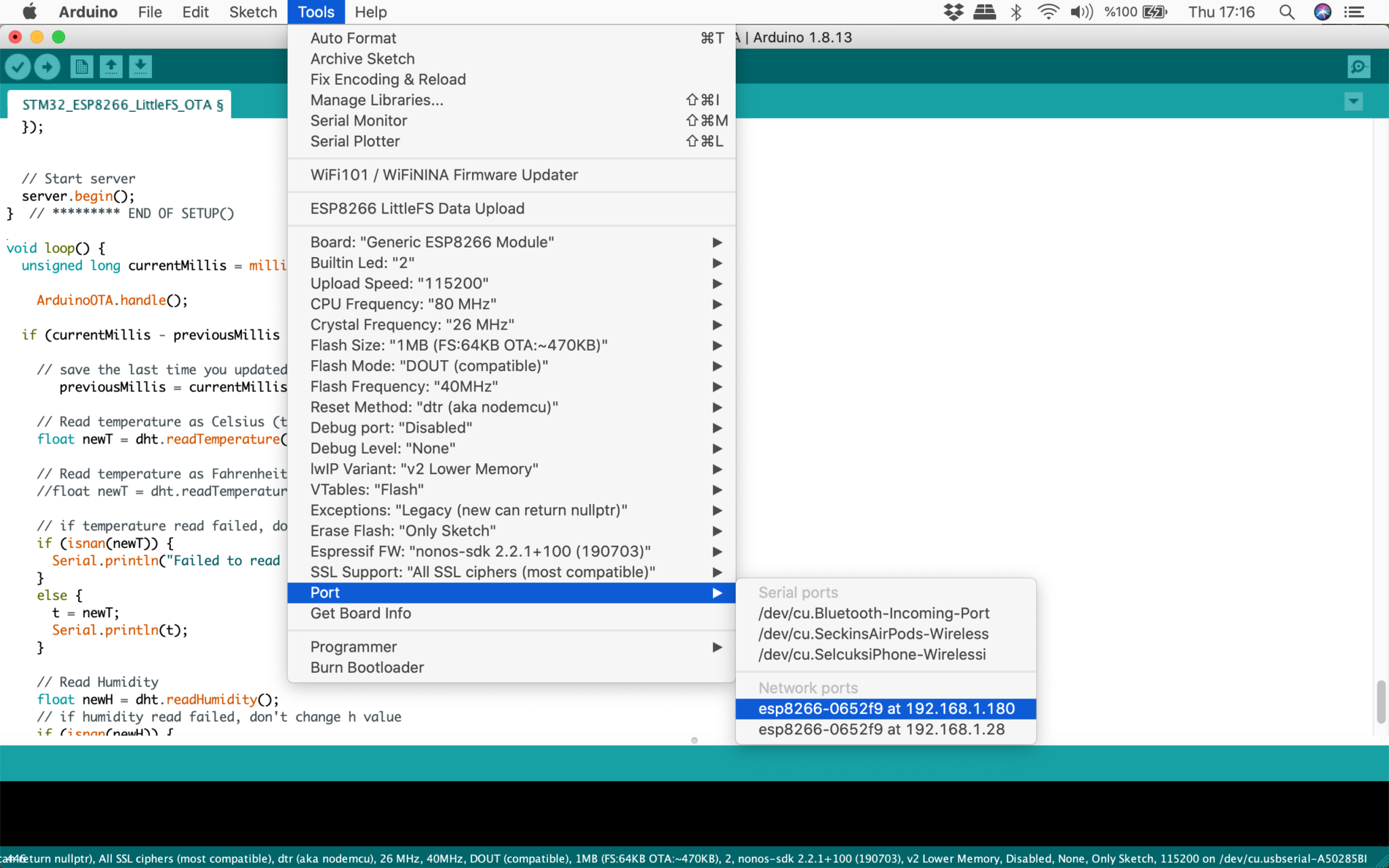Expand the SSL Support submenu

coord(511,572)
